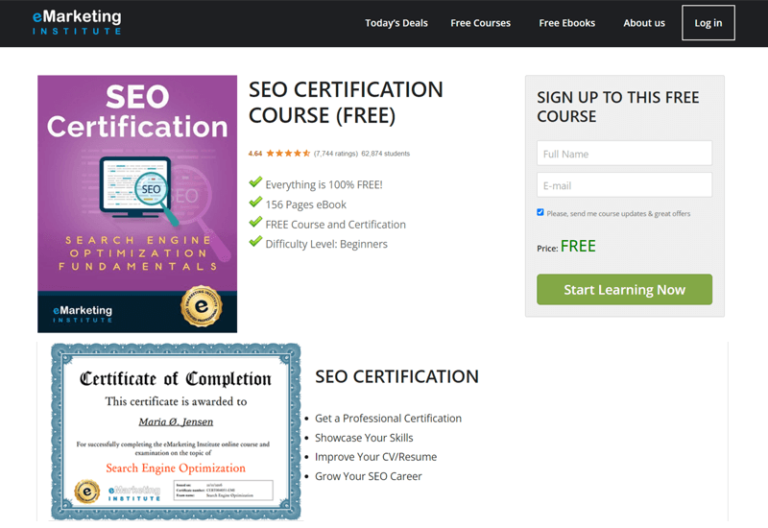The image size is (768, 528).
Task: Click the gold eMarketing badge on course cover
Action: (x=201, y=306)
